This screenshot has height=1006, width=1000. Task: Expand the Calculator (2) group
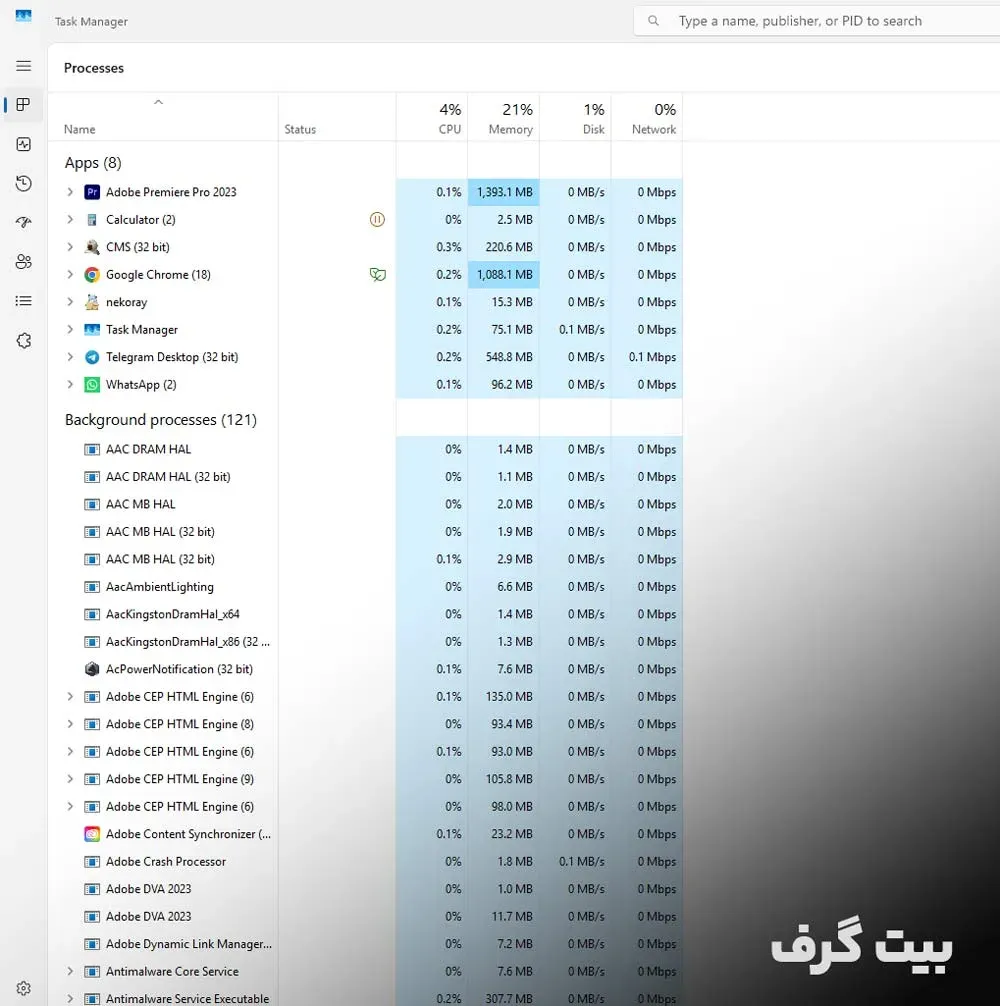70,219
